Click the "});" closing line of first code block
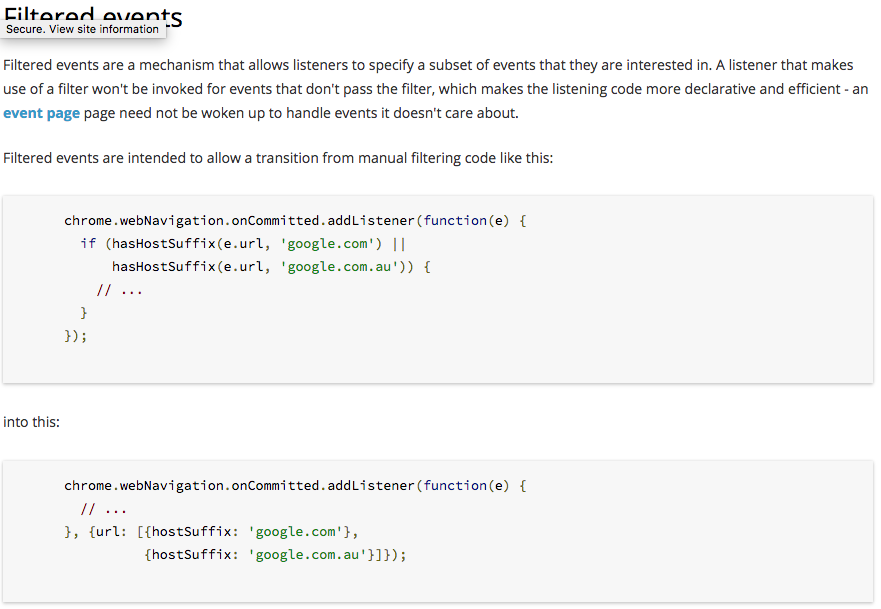 coord(76,336)
